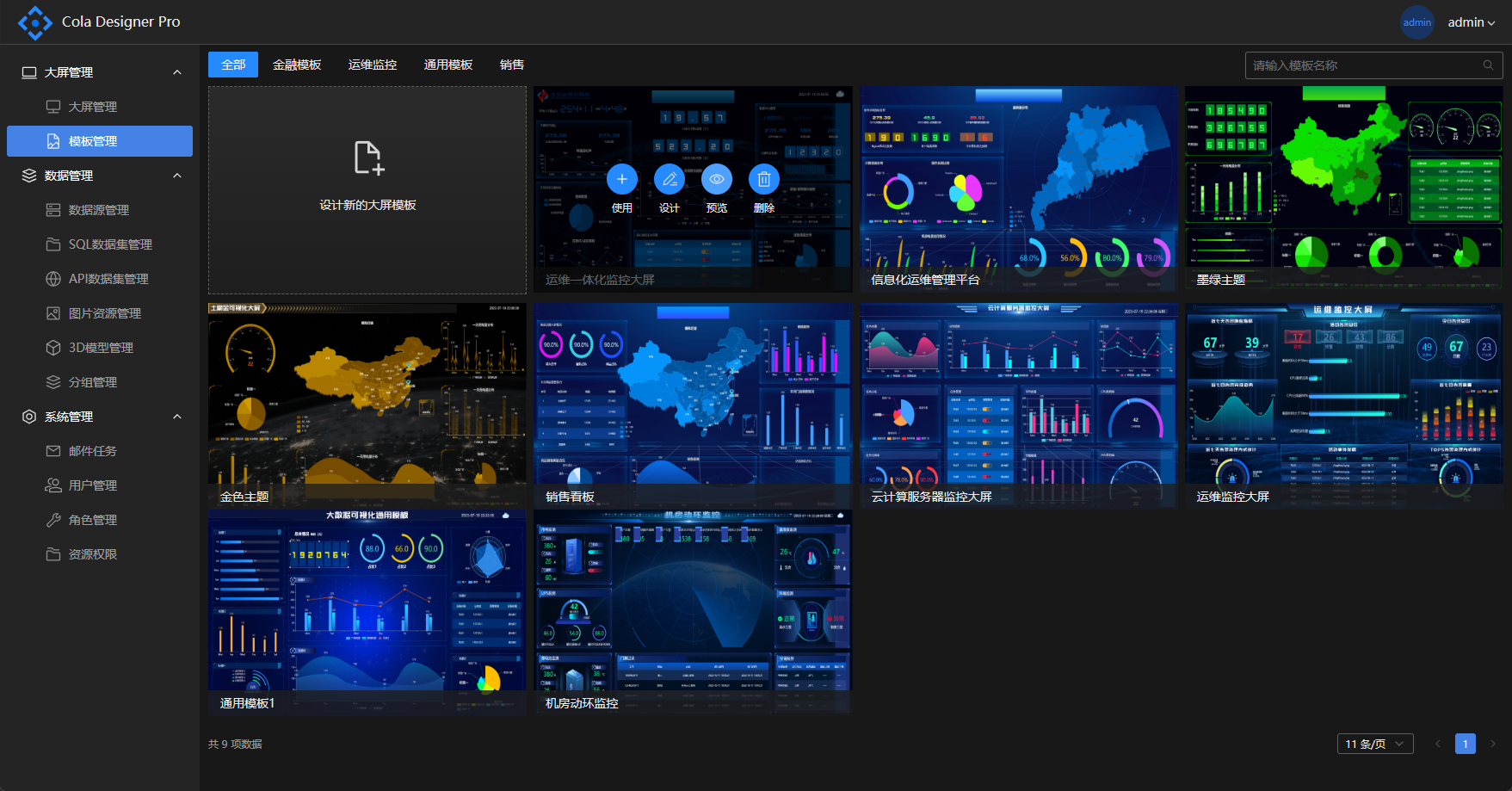1512x791 pixels.
Task: Select the 全部 filter button
Action: [x=233, y=65]
